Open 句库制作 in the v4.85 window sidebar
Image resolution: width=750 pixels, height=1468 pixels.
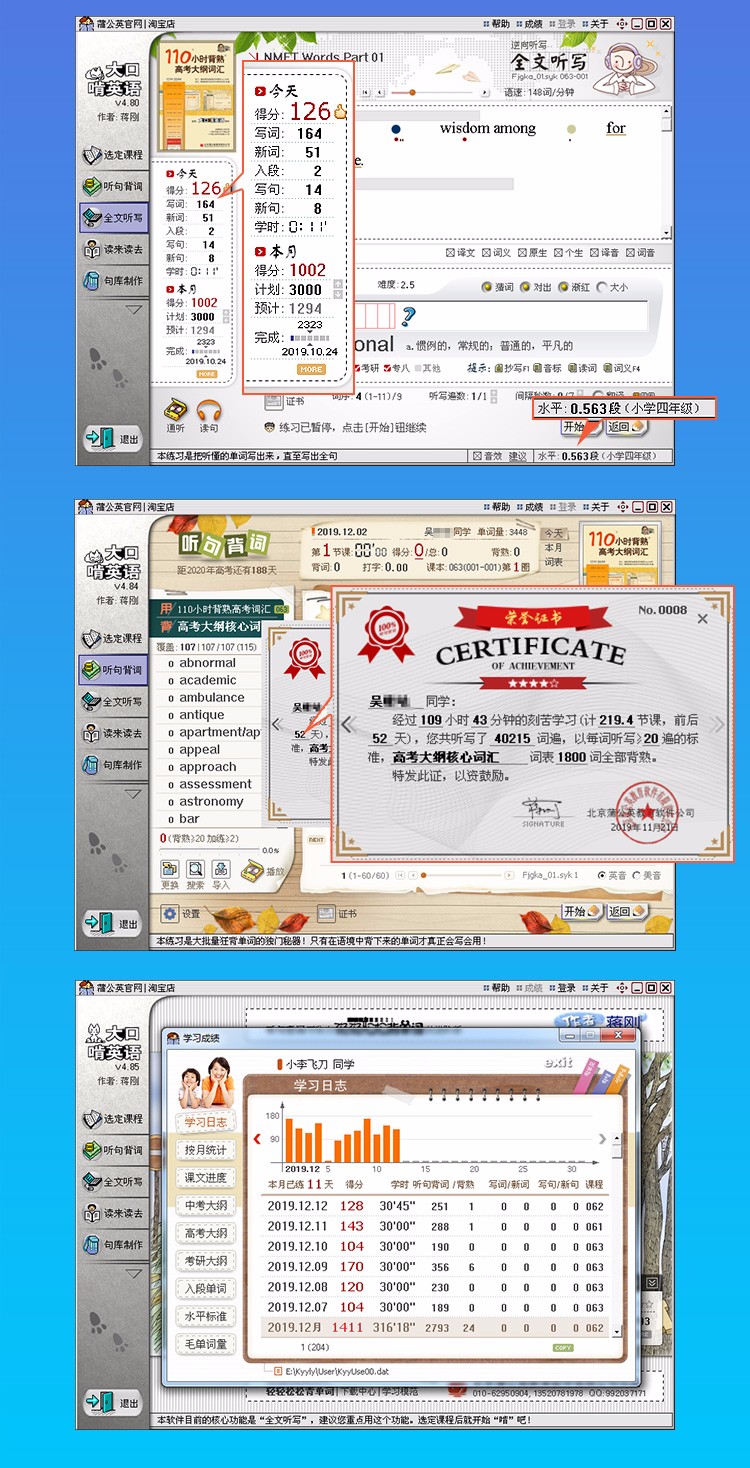(x=113, y=1245)
